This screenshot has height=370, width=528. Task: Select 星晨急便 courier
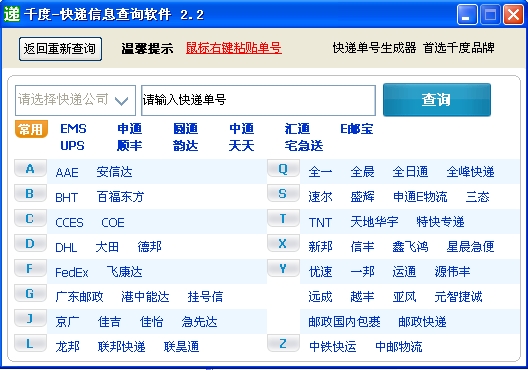tap(470, 247)
